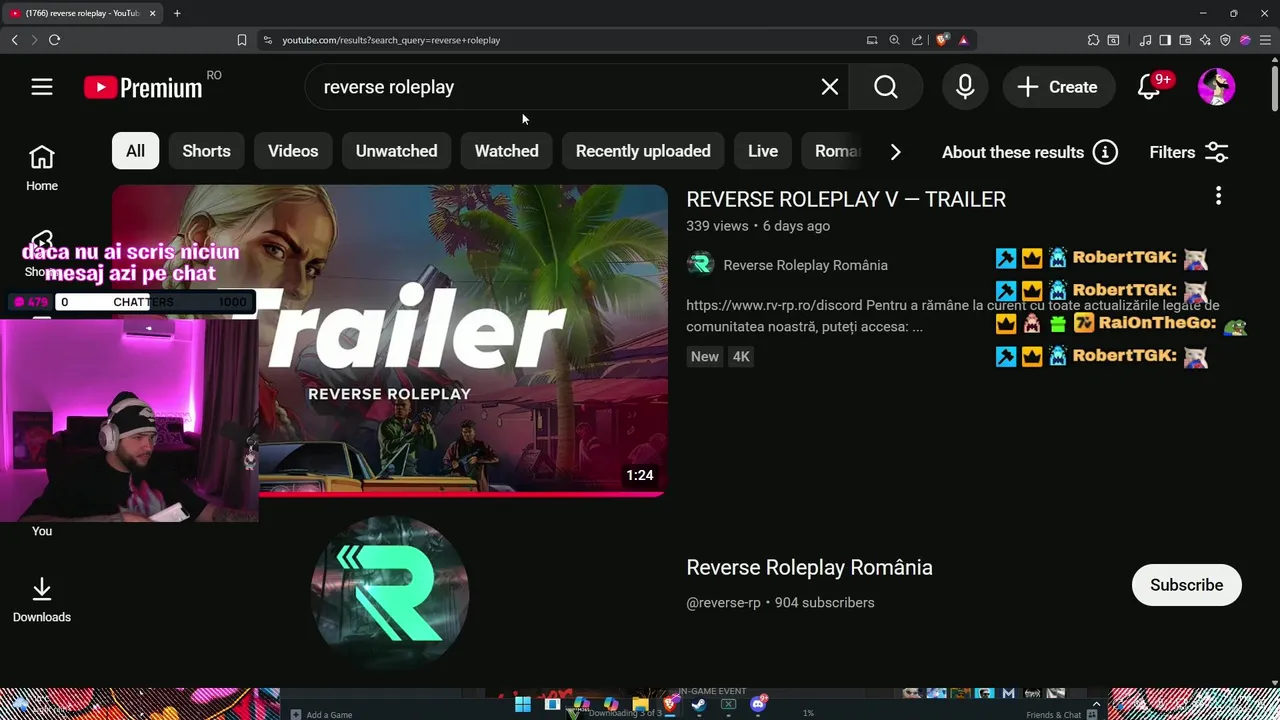
Task: Go to Home in sidebar
Action: pos(42,168)
